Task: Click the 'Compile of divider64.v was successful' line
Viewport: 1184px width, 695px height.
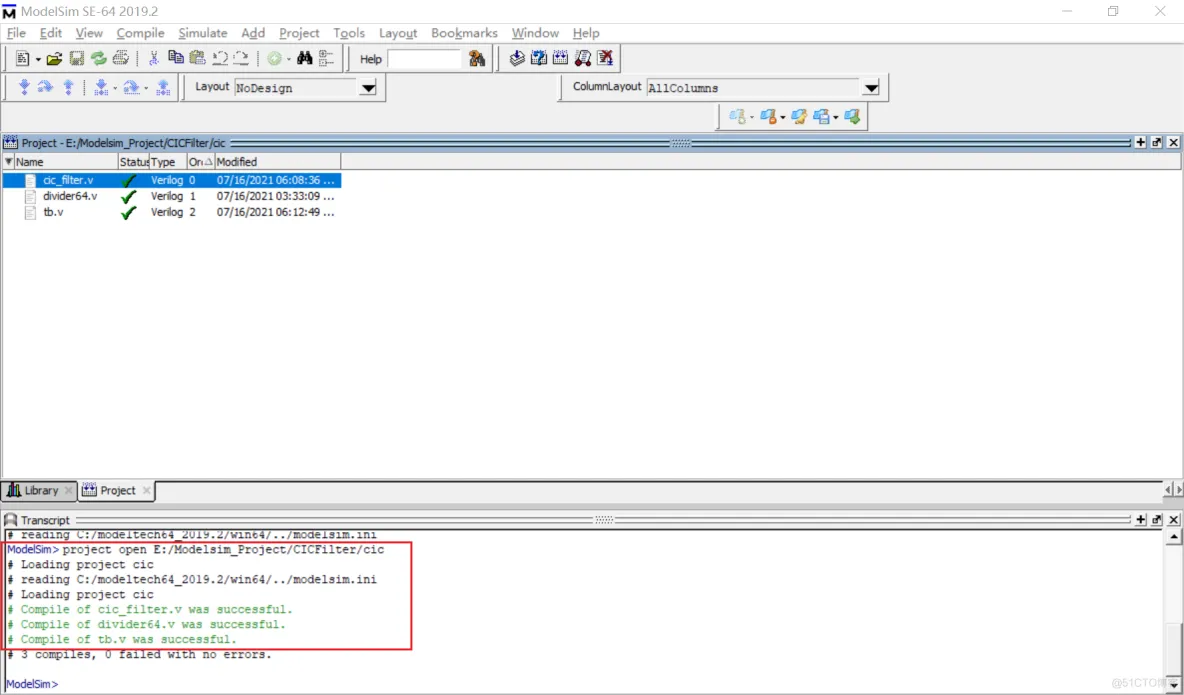Action: [147, 625]
